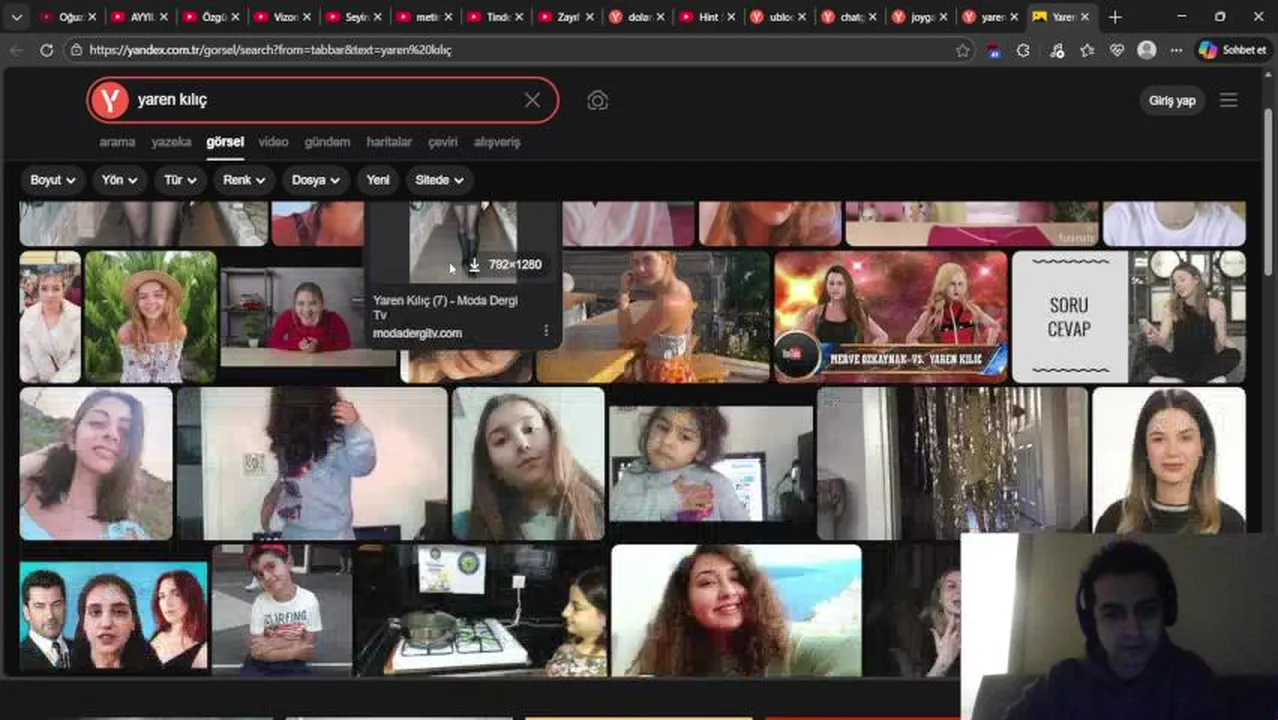
Task: Open the favorites list icon in the toolbar
Action: coord(1087,50)
